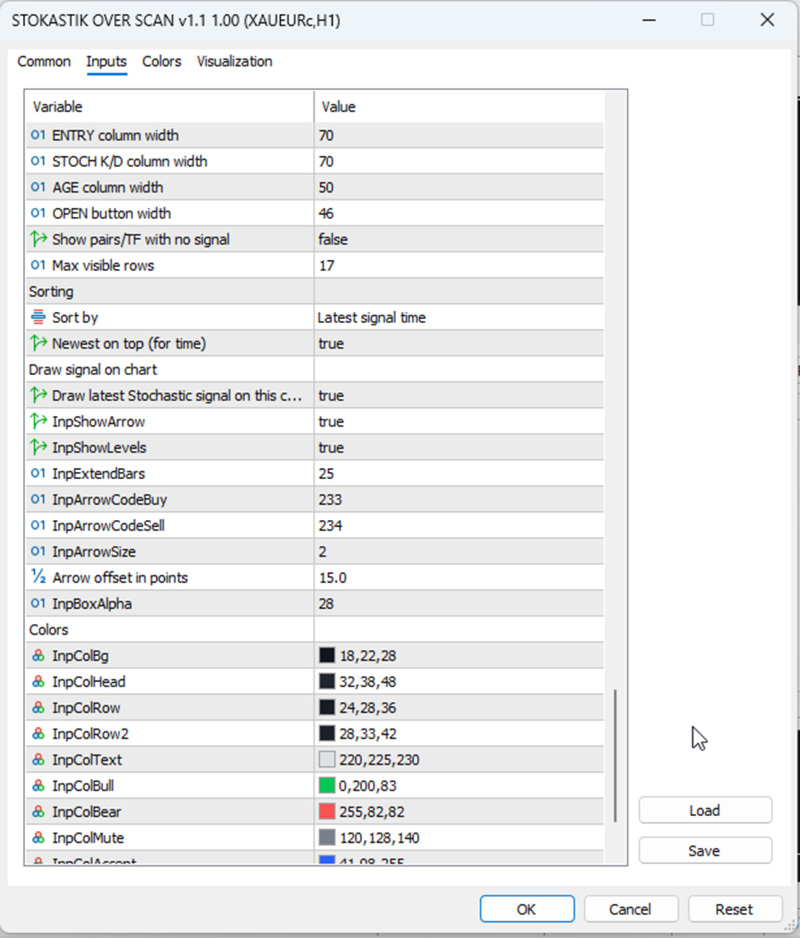
Task: Open the InpColText color value dropdown
Action: point(459,760)
